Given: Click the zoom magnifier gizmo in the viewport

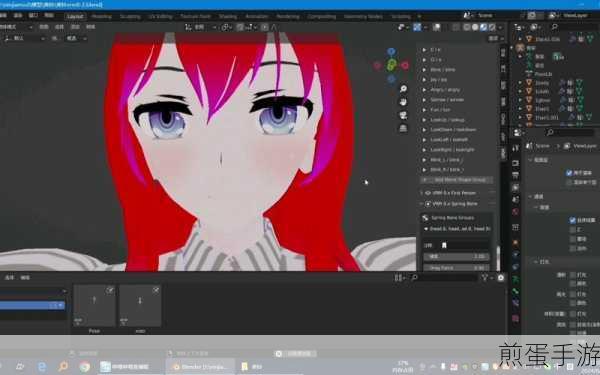Looking at the screenshot, I should click(x=403, y=89).
